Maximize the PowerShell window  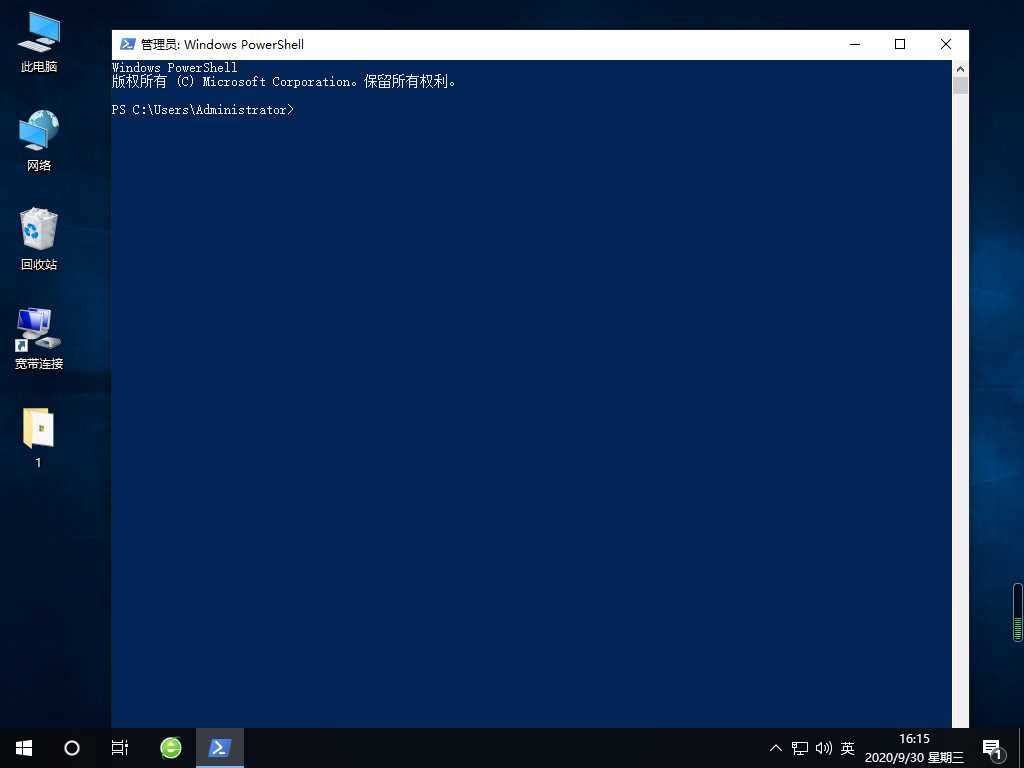tap(900, 44)
